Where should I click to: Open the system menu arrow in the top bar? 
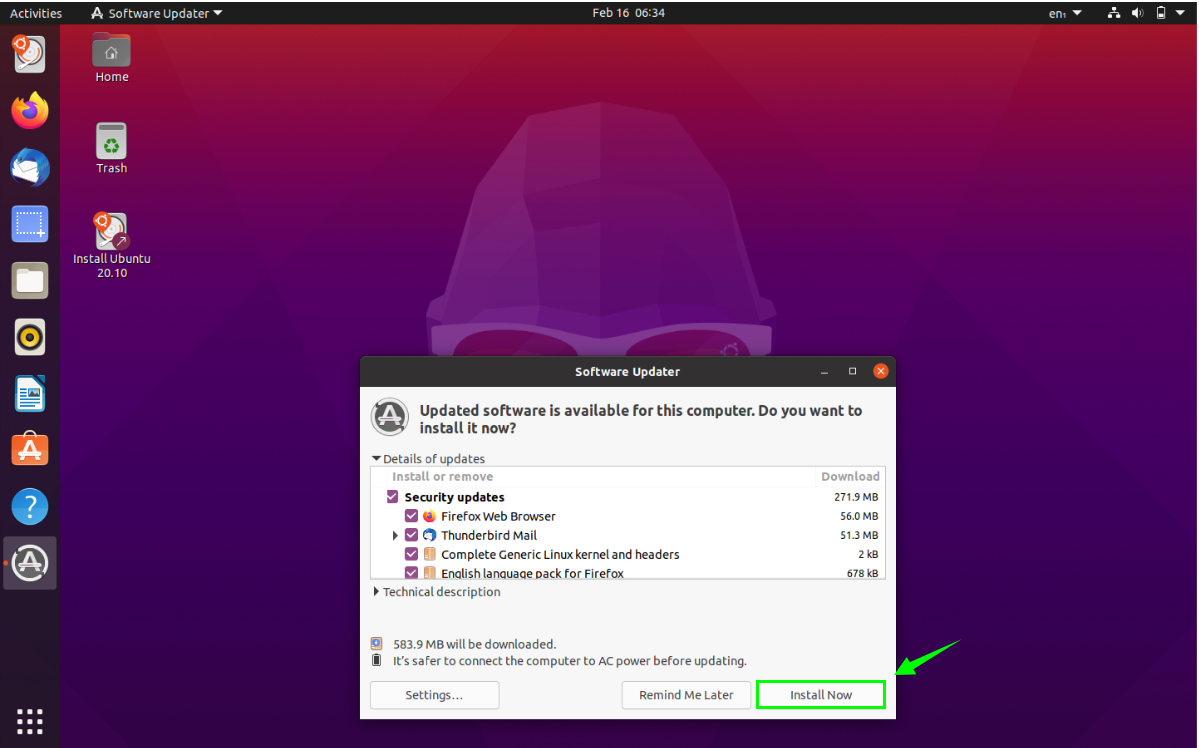(1180, 13)
